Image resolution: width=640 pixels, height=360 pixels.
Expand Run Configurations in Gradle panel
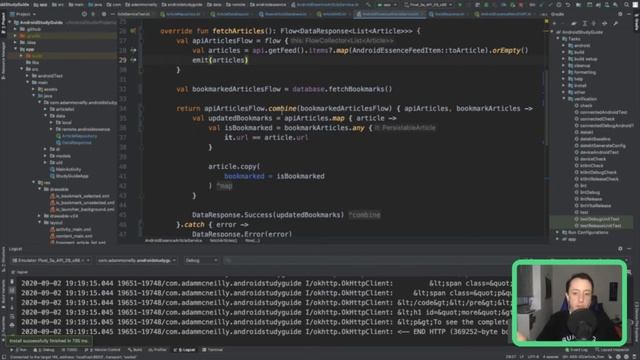coord(558,232)
